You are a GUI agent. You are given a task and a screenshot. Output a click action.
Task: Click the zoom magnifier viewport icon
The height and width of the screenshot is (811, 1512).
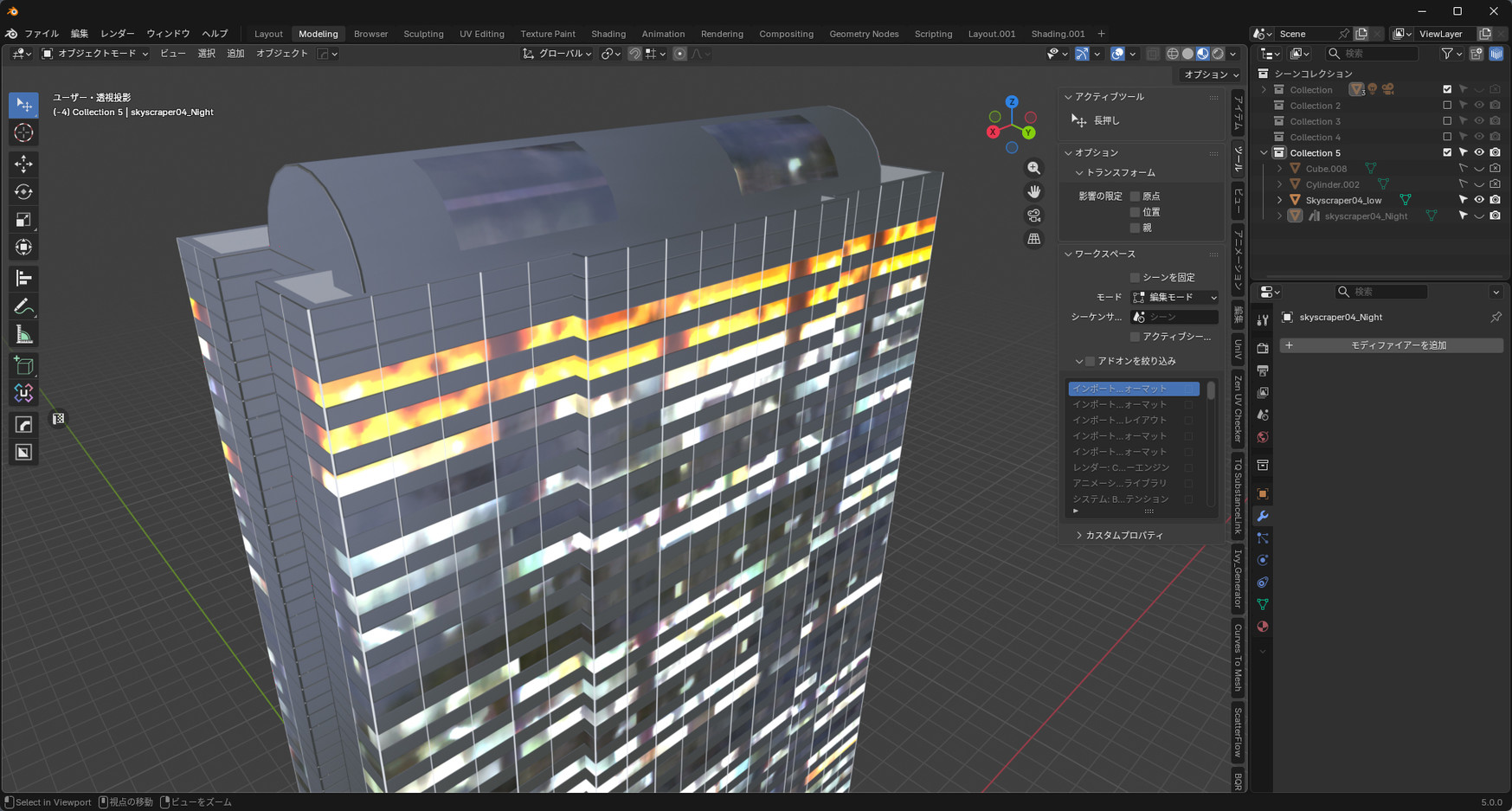pyautogui.click(x=1033, y=168)
